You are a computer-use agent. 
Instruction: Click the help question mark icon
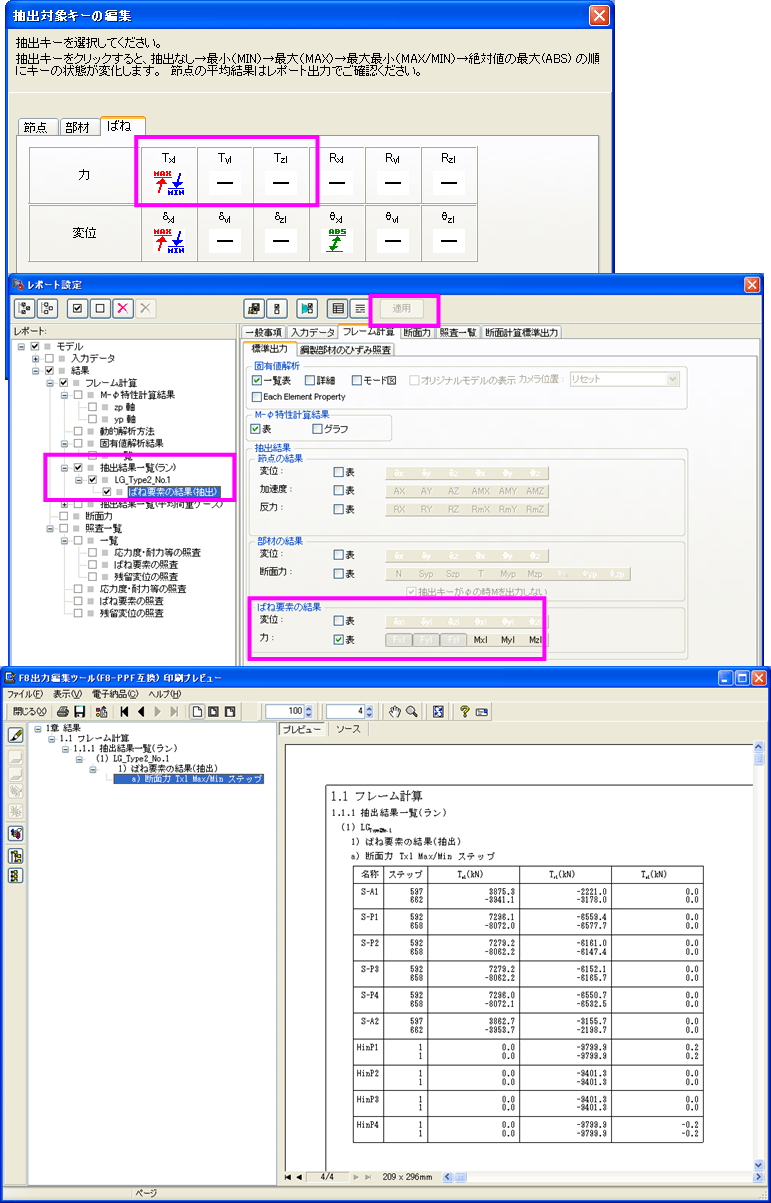pos(465,711)
